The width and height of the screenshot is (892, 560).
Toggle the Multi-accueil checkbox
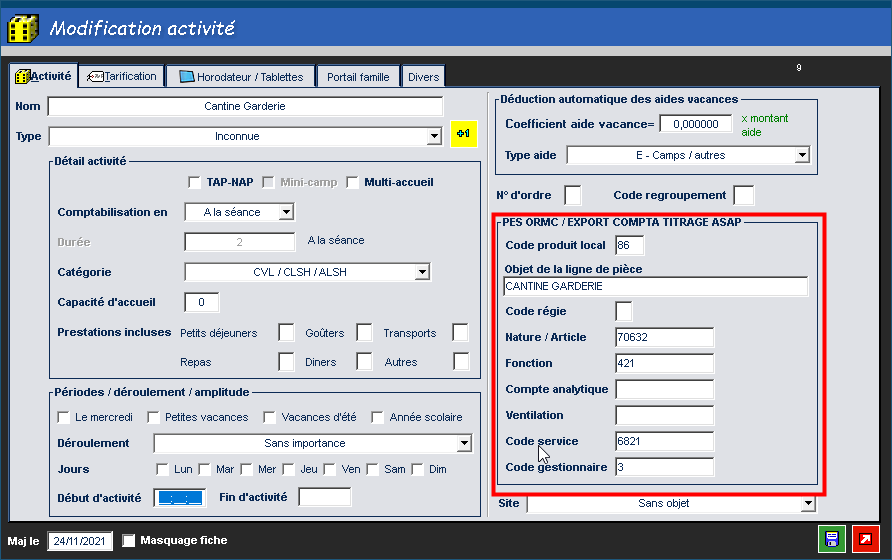(x=353, y=182)
